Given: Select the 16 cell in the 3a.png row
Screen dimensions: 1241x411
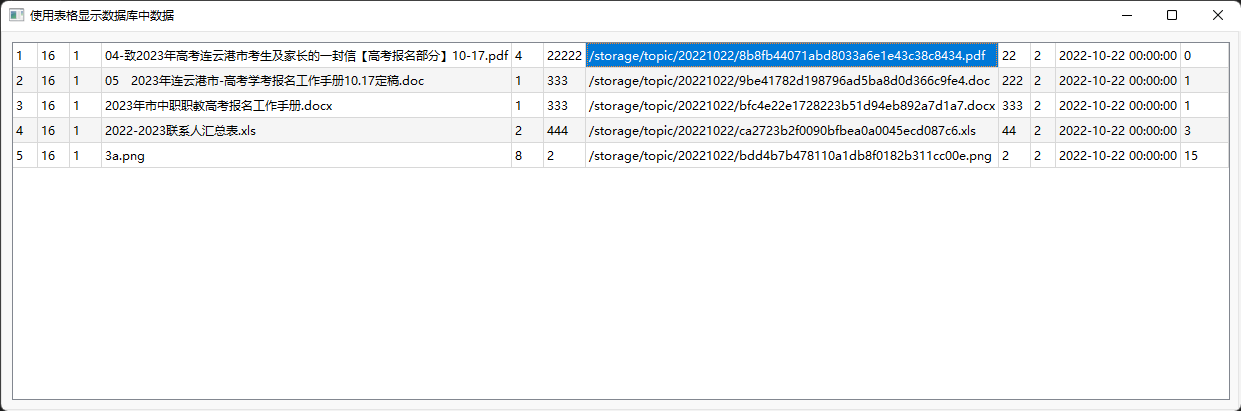Looking at the screenshot, I should coord(53,156).
